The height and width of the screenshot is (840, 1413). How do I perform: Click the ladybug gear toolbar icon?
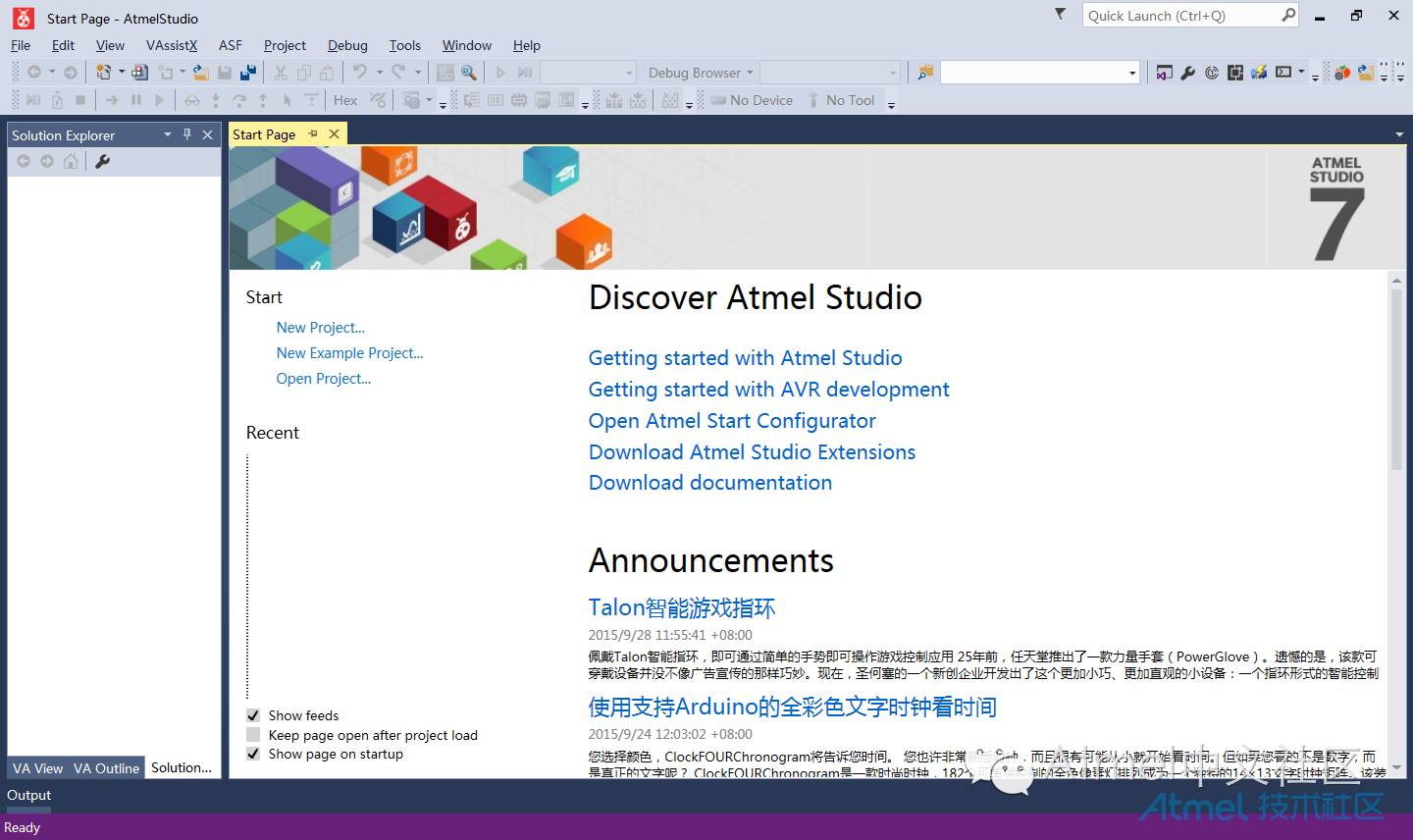pos(1341,73)
